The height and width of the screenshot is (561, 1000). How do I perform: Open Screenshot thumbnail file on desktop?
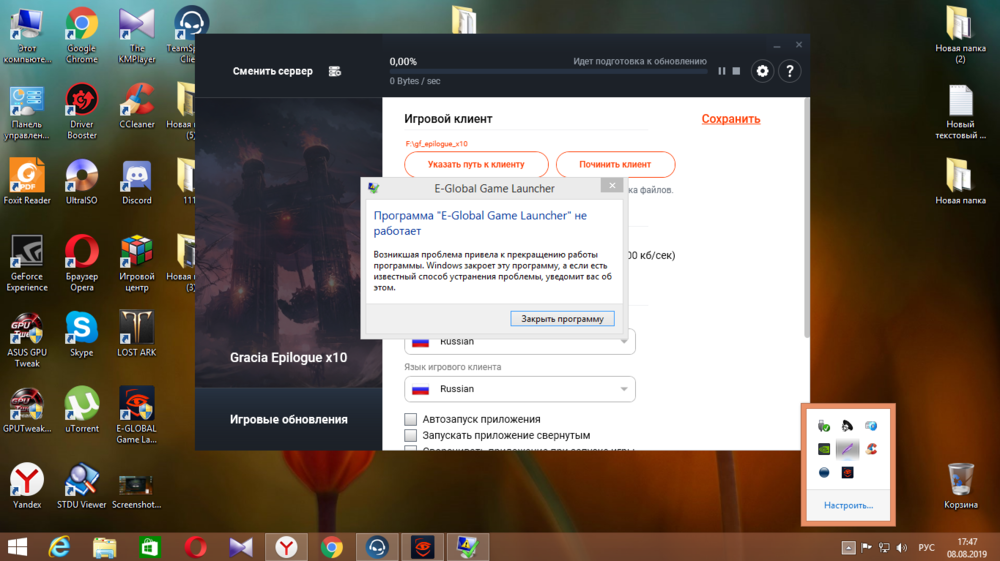pos(136,492)
